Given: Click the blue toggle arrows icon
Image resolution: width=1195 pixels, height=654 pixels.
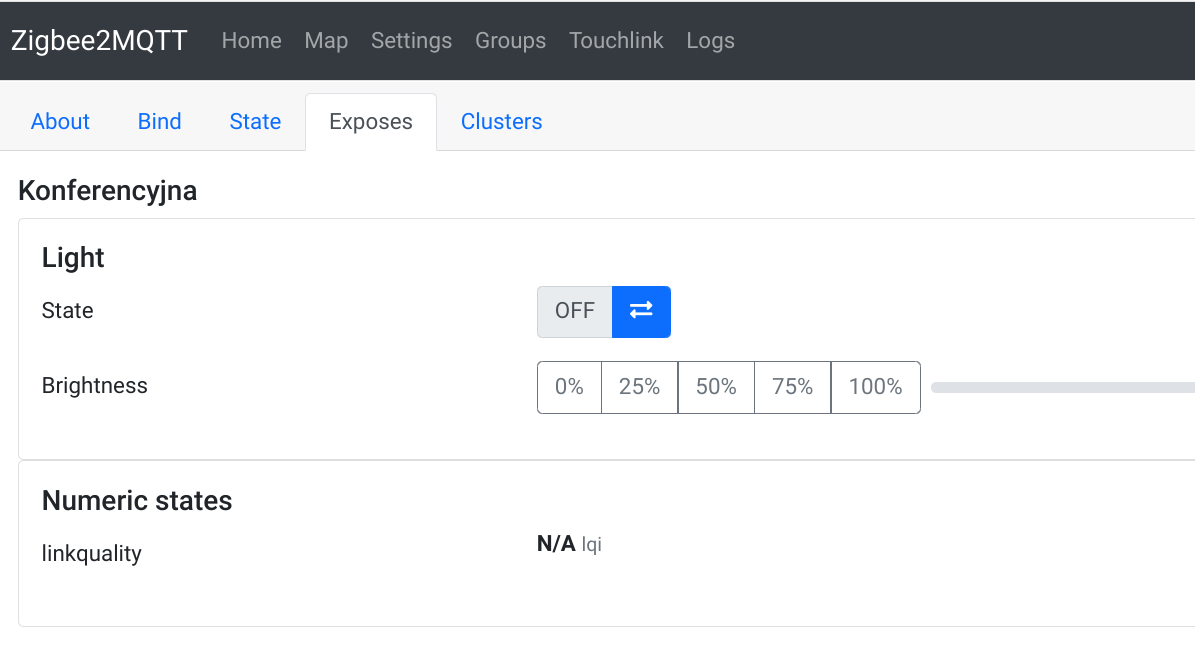Looking at the screenshot, I should (x=641, y=311).
